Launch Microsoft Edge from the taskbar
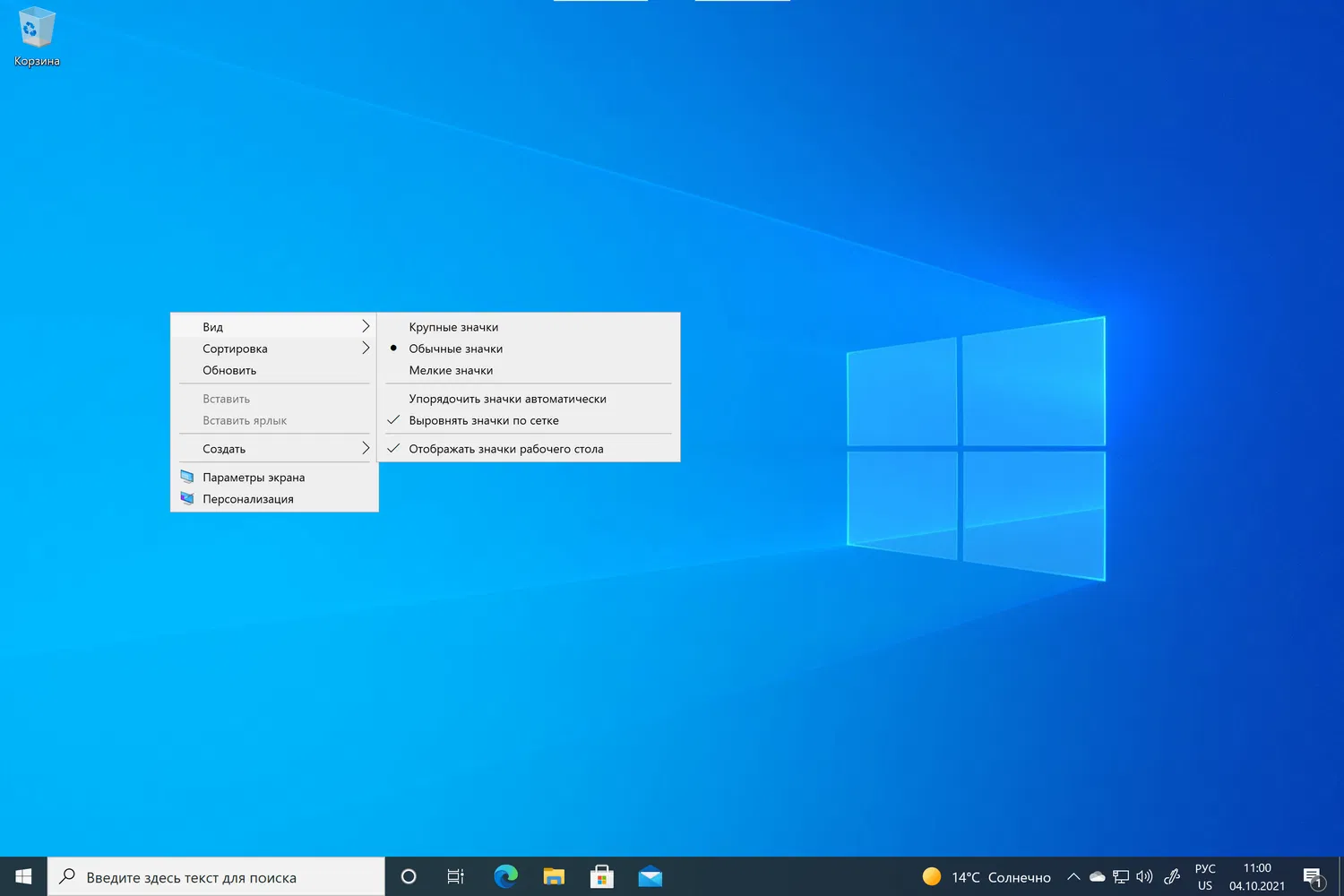 [505, 876]
